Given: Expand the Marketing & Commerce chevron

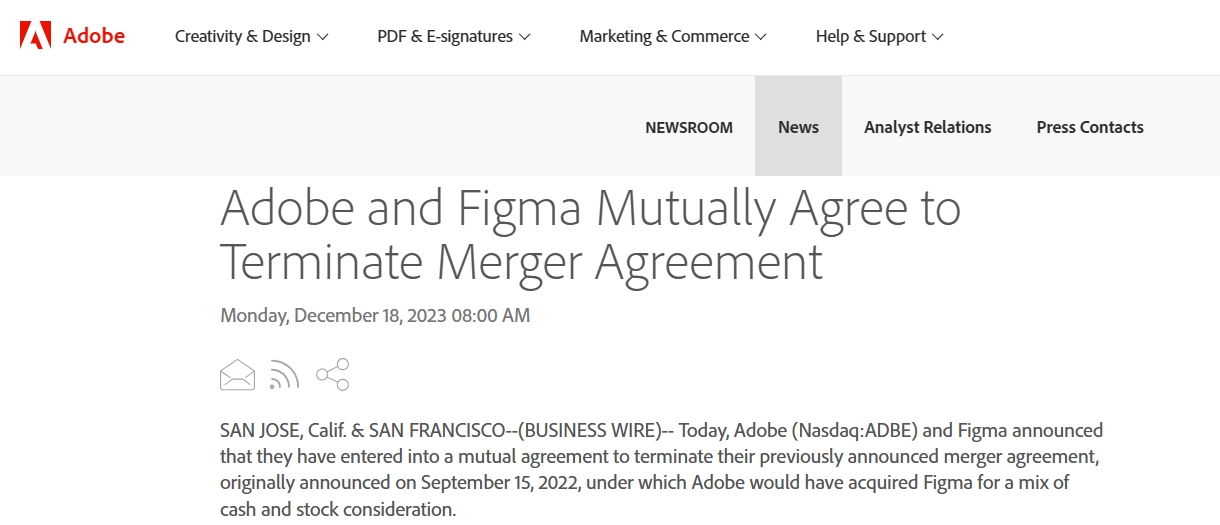Looking at the screenshot, I should coord(761,37).
